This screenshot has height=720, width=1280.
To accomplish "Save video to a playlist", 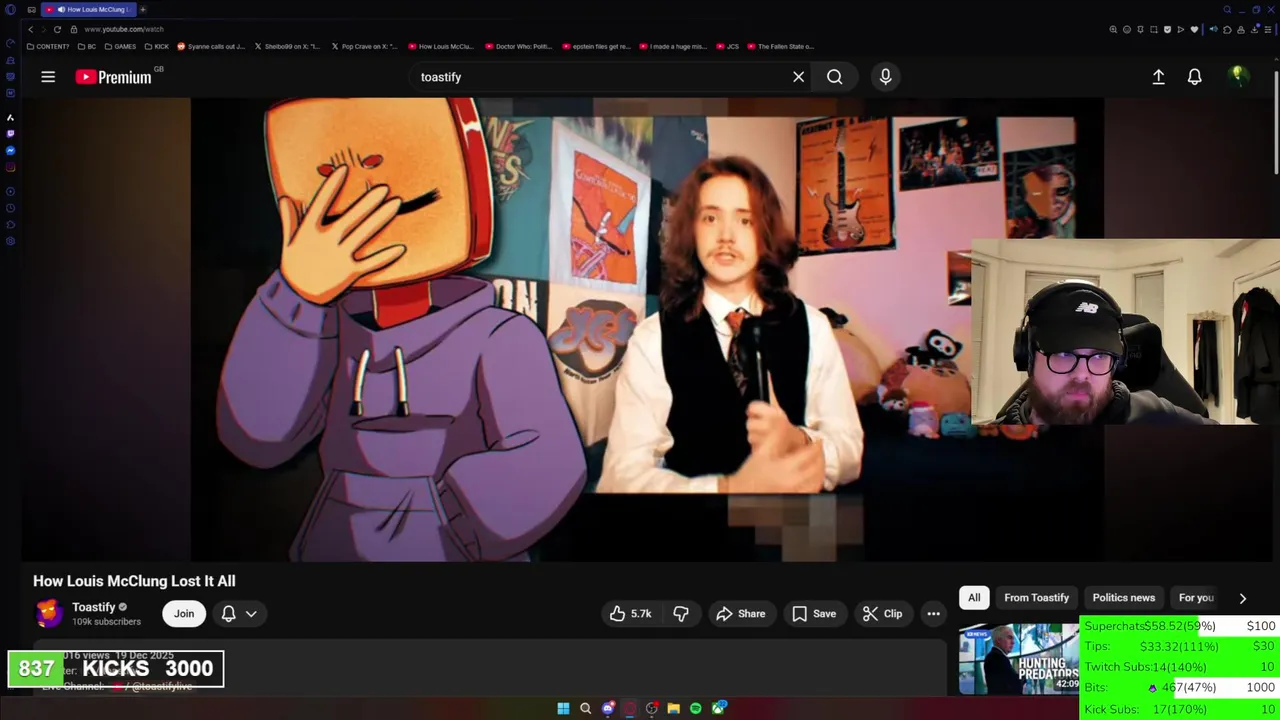I will tap(814, 614).
